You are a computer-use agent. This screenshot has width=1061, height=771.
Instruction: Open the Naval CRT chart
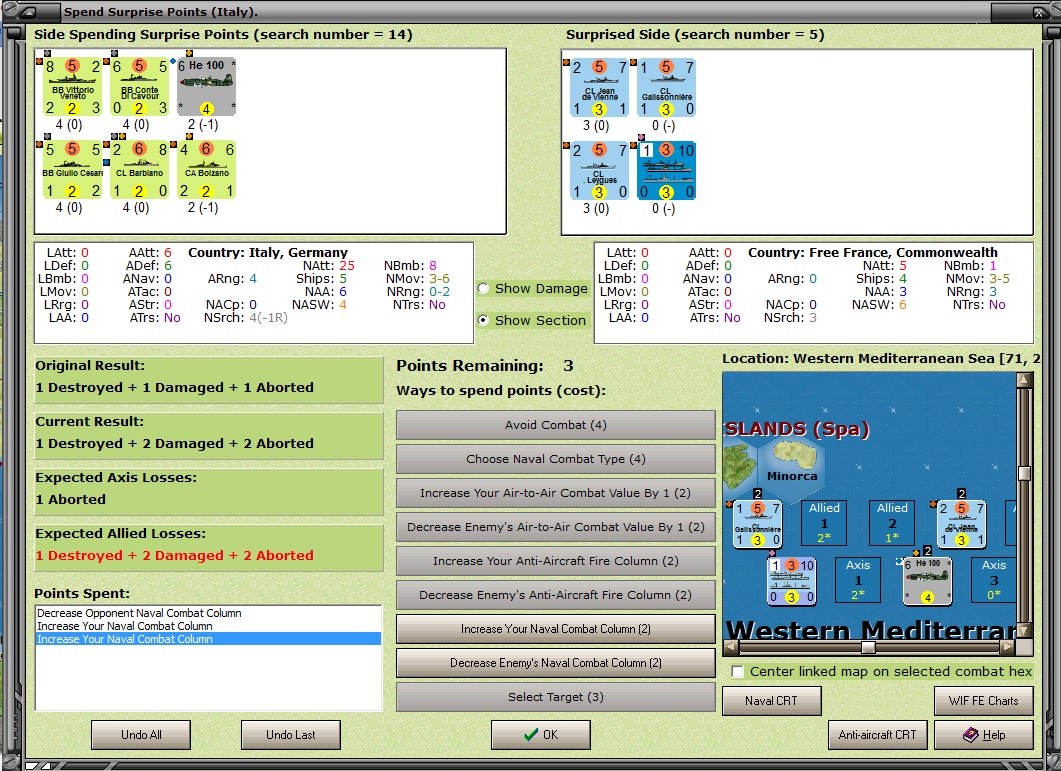pos(771,701)
